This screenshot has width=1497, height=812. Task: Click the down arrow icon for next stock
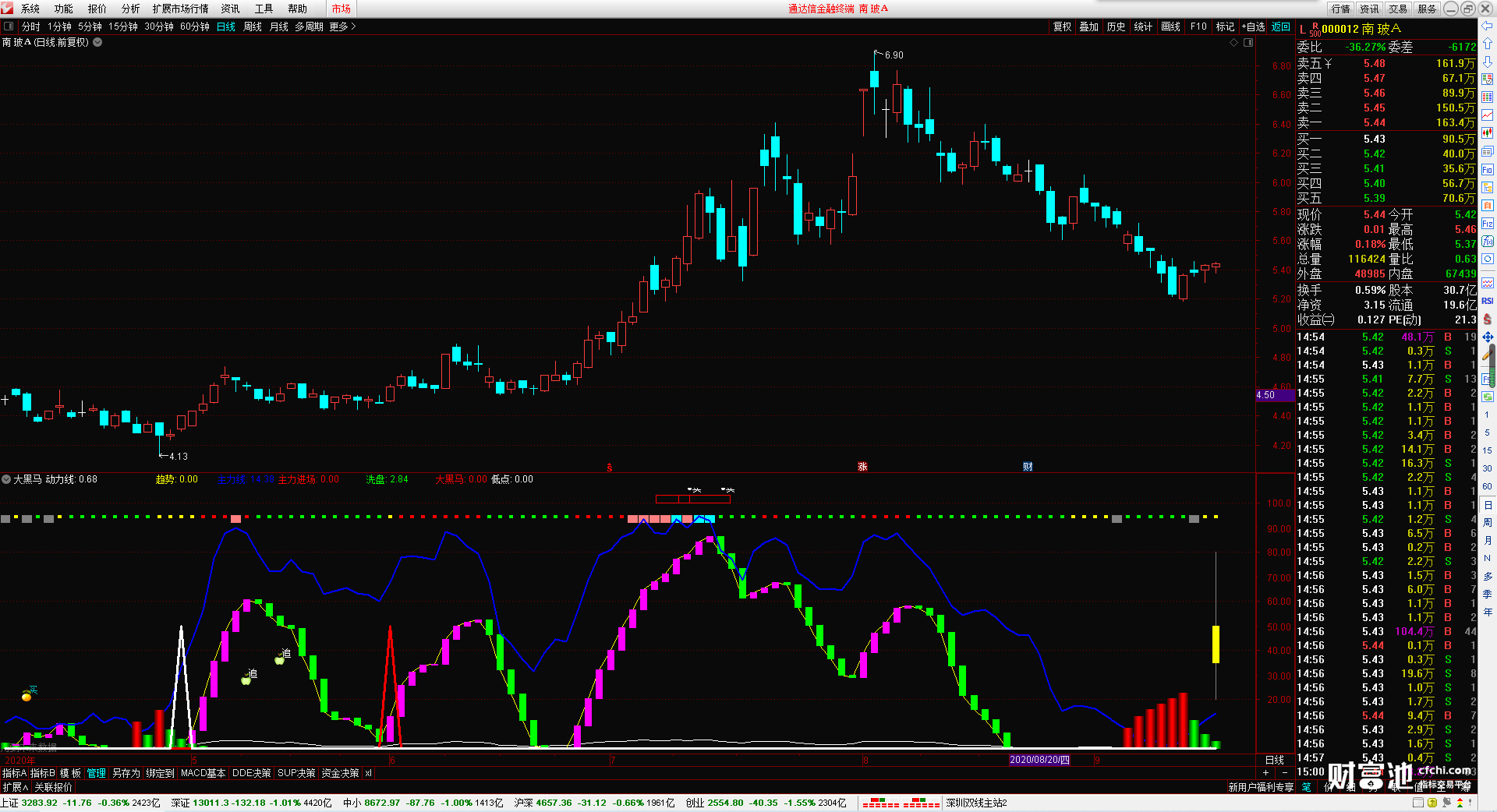coord(1488,62)
